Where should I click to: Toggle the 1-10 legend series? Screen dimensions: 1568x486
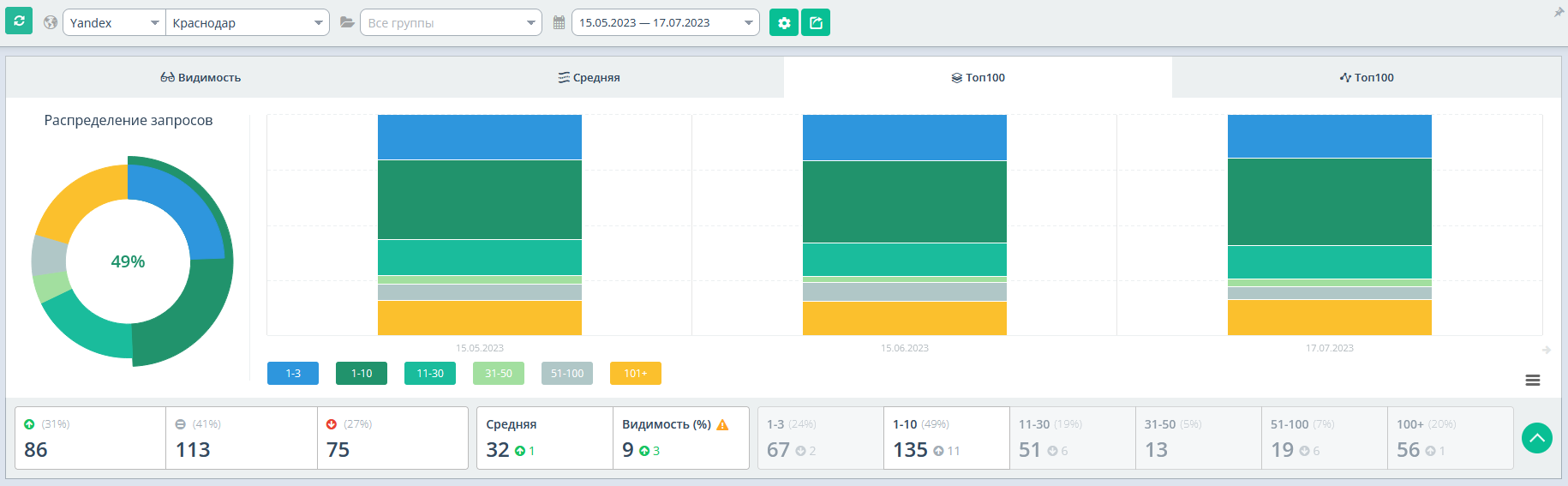tap(362, 373)
